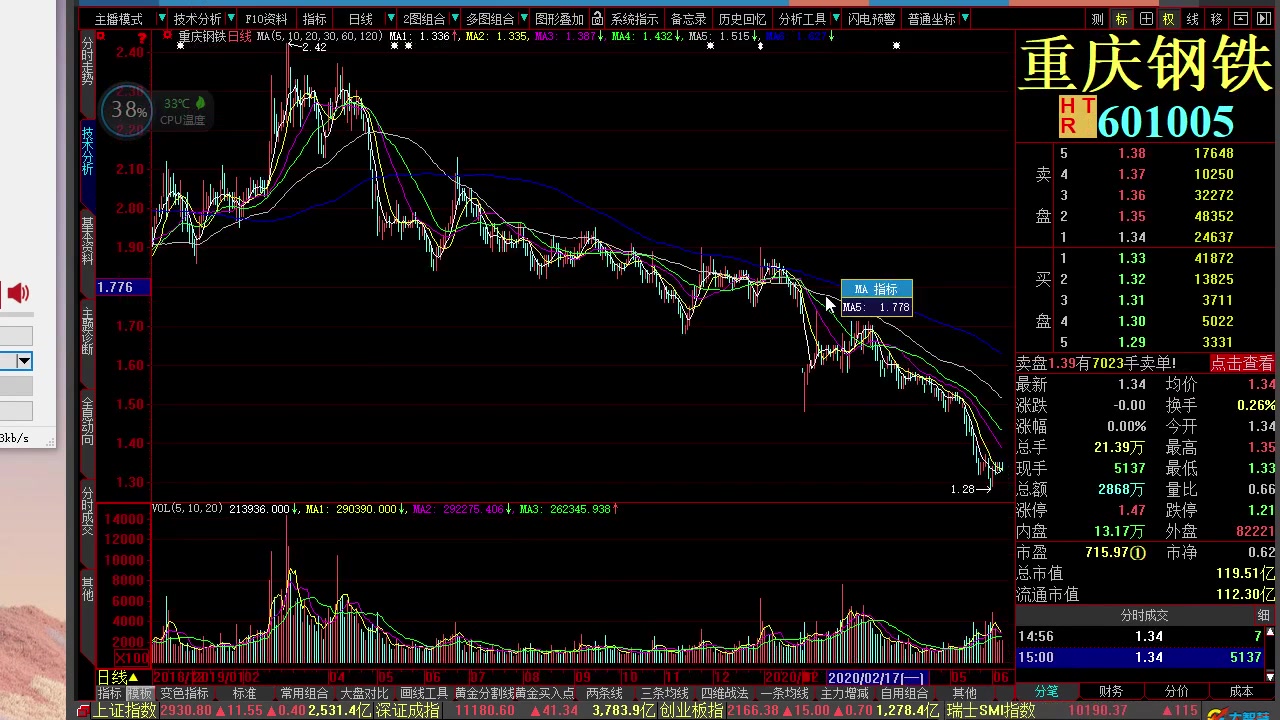The height and width of the screenshot is (720, 1280).
Task: Expand the 分析工具 dropdown arrow
Action: pyautogui.click(x=836, y=19)
